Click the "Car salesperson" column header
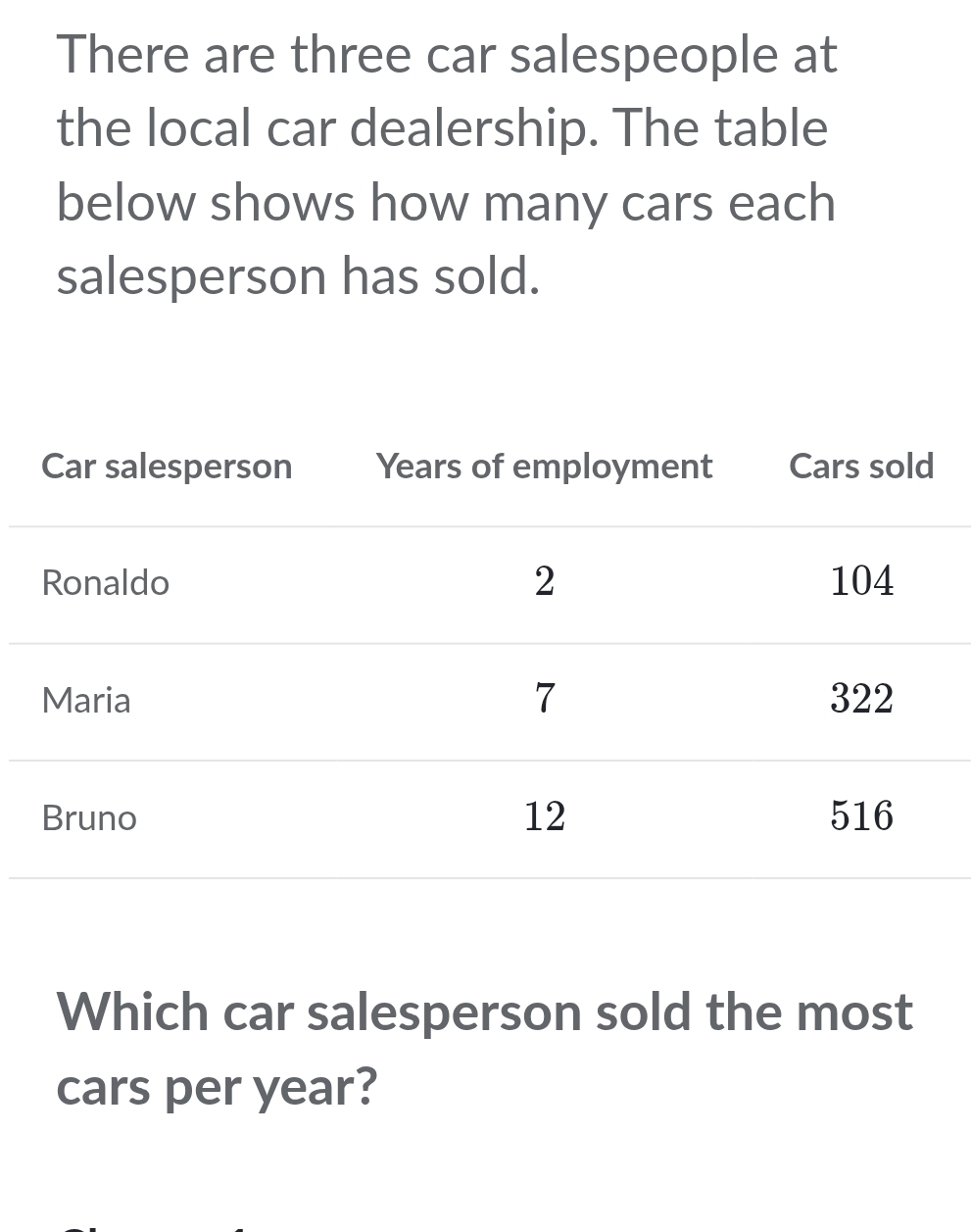Image resolution: width=971 pixels, height=1232 pixels. [x=167, y=467]
